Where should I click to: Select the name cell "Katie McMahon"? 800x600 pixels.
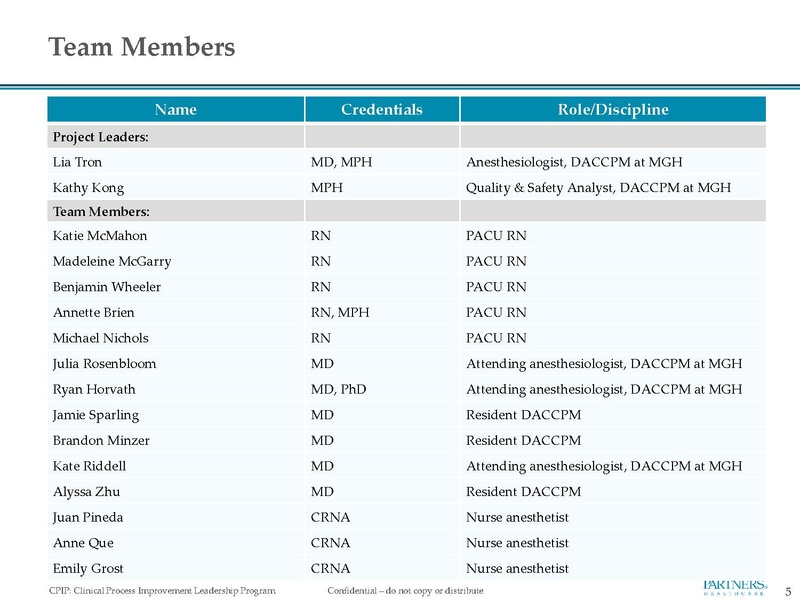click(99, 236)
